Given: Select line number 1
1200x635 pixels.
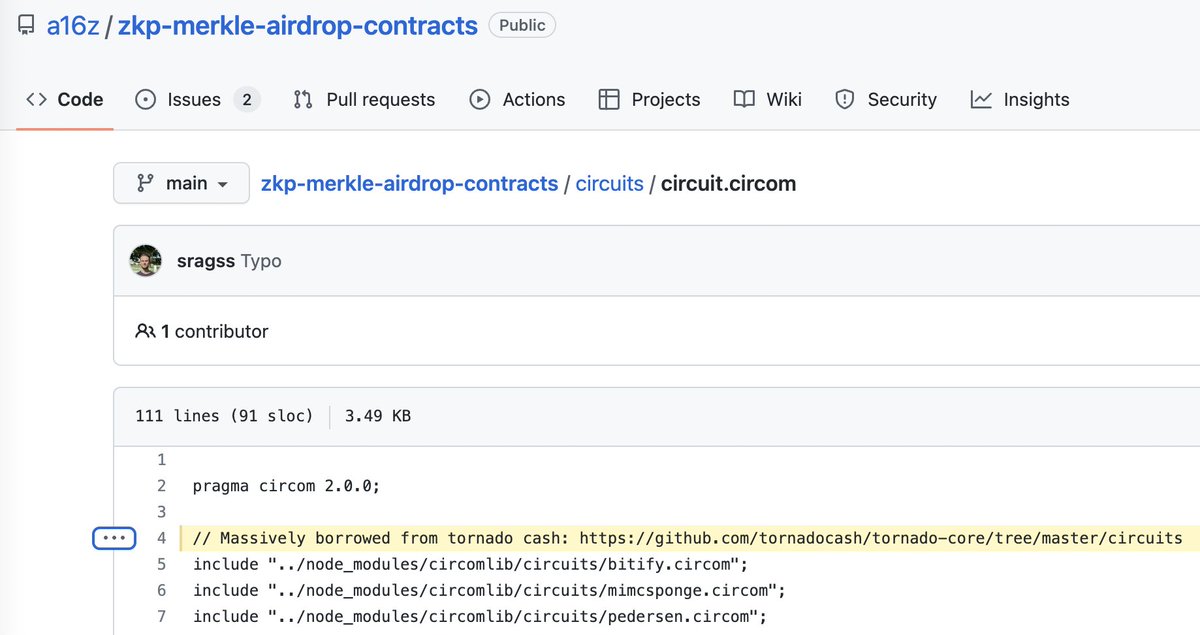Looking at the screenshot, I should coord(160,460).
